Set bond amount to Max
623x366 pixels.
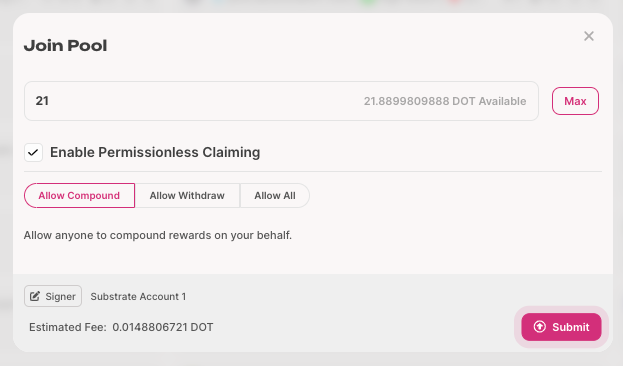tap(575, 101)
